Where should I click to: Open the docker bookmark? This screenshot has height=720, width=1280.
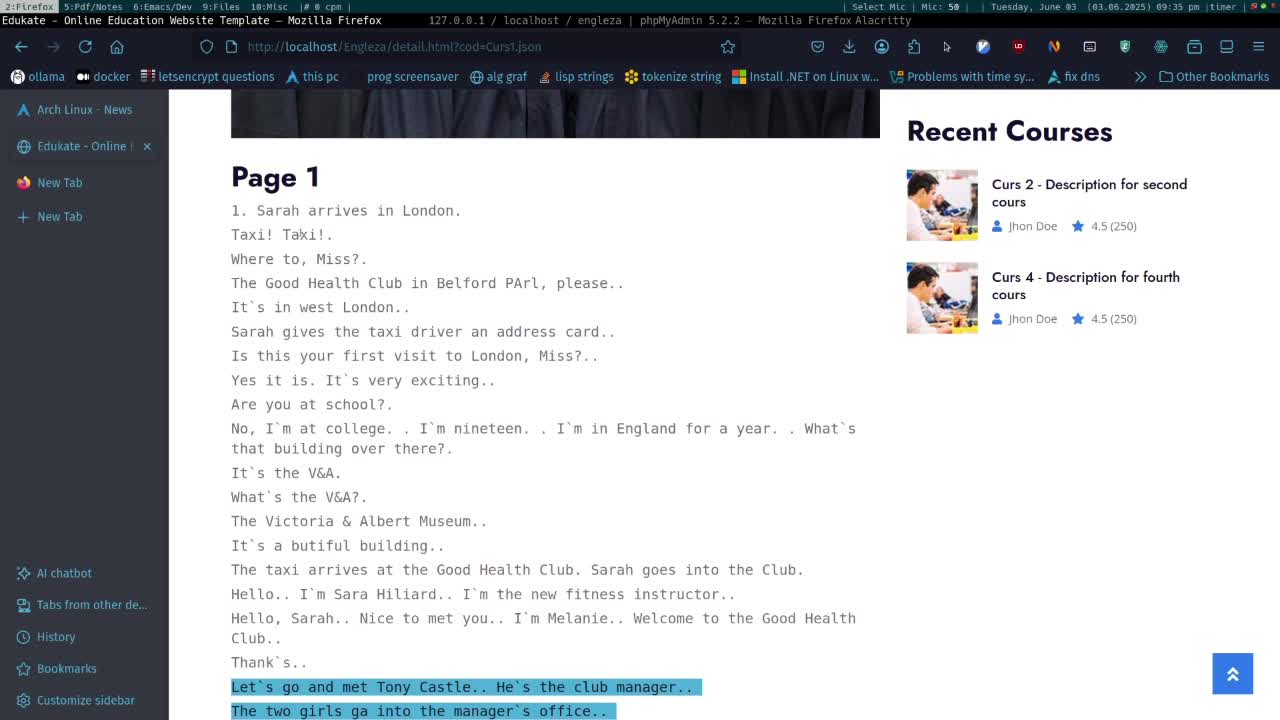point(103,76)
